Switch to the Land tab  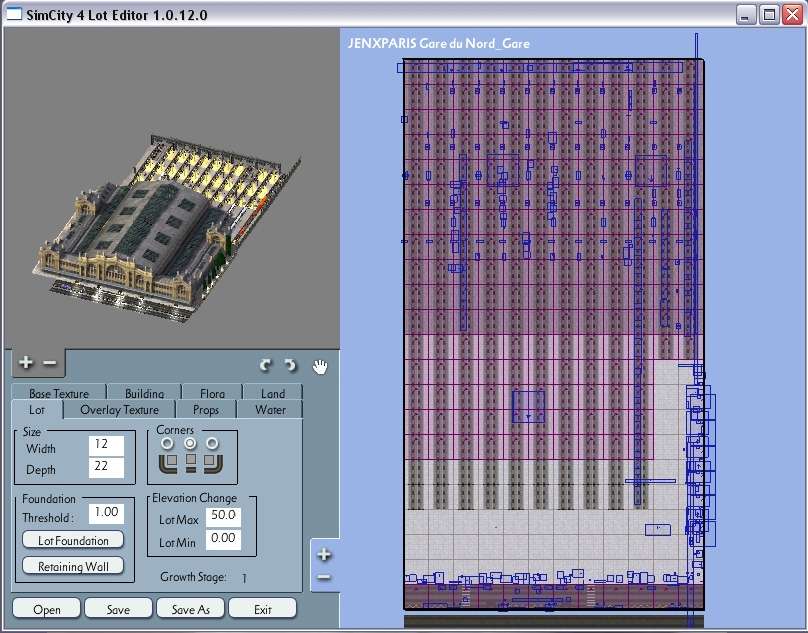(273, 393)
